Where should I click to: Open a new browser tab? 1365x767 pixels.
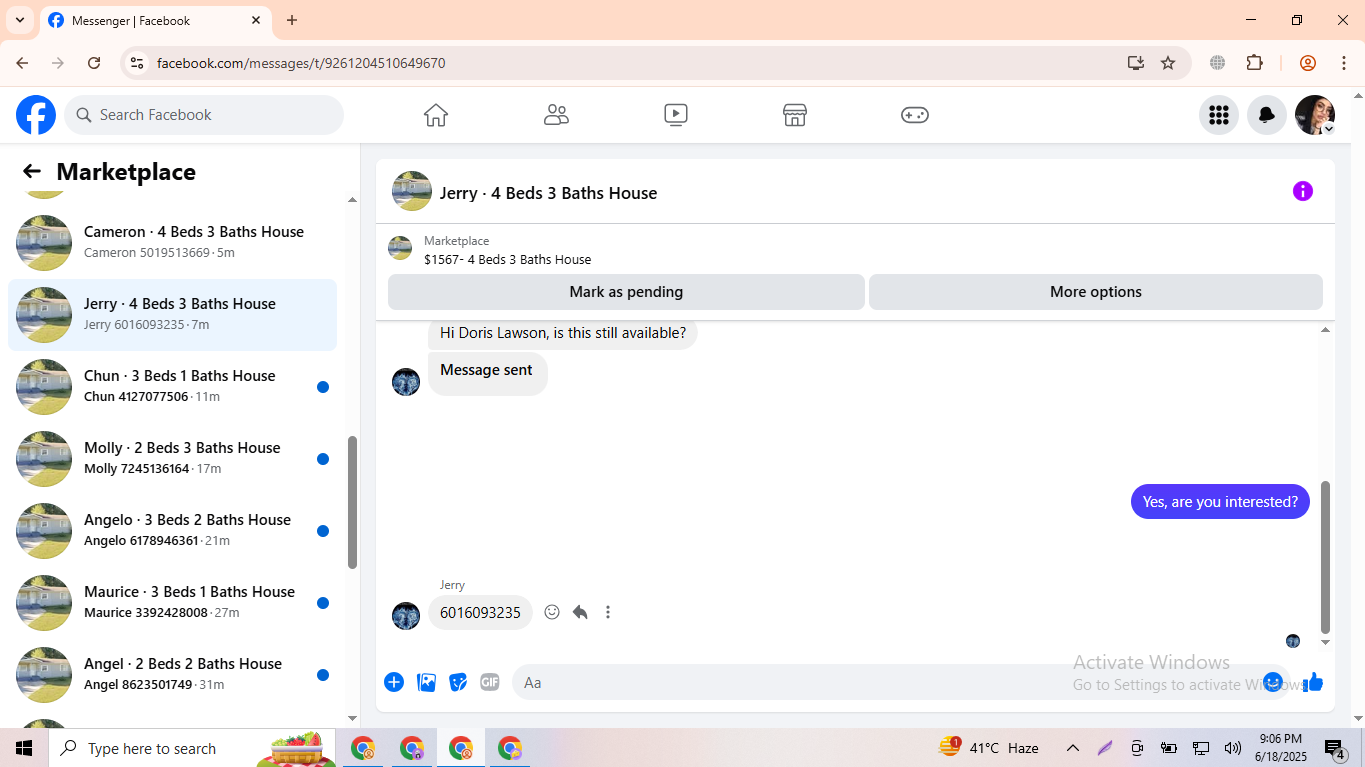pyautogui.click(x=292, y=20)
